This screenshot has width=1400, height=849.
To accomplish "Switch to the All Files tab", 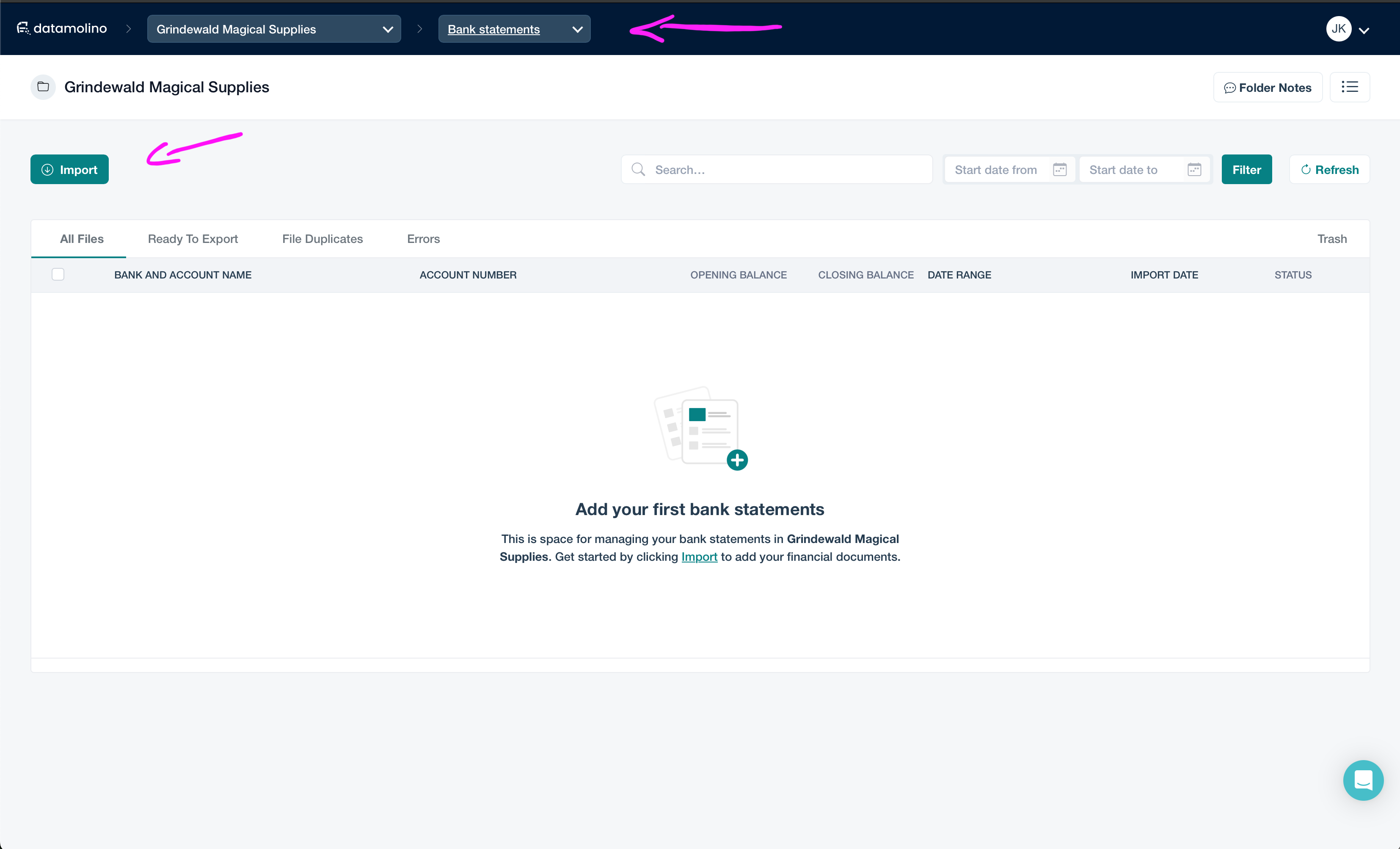I will (82, 239).
